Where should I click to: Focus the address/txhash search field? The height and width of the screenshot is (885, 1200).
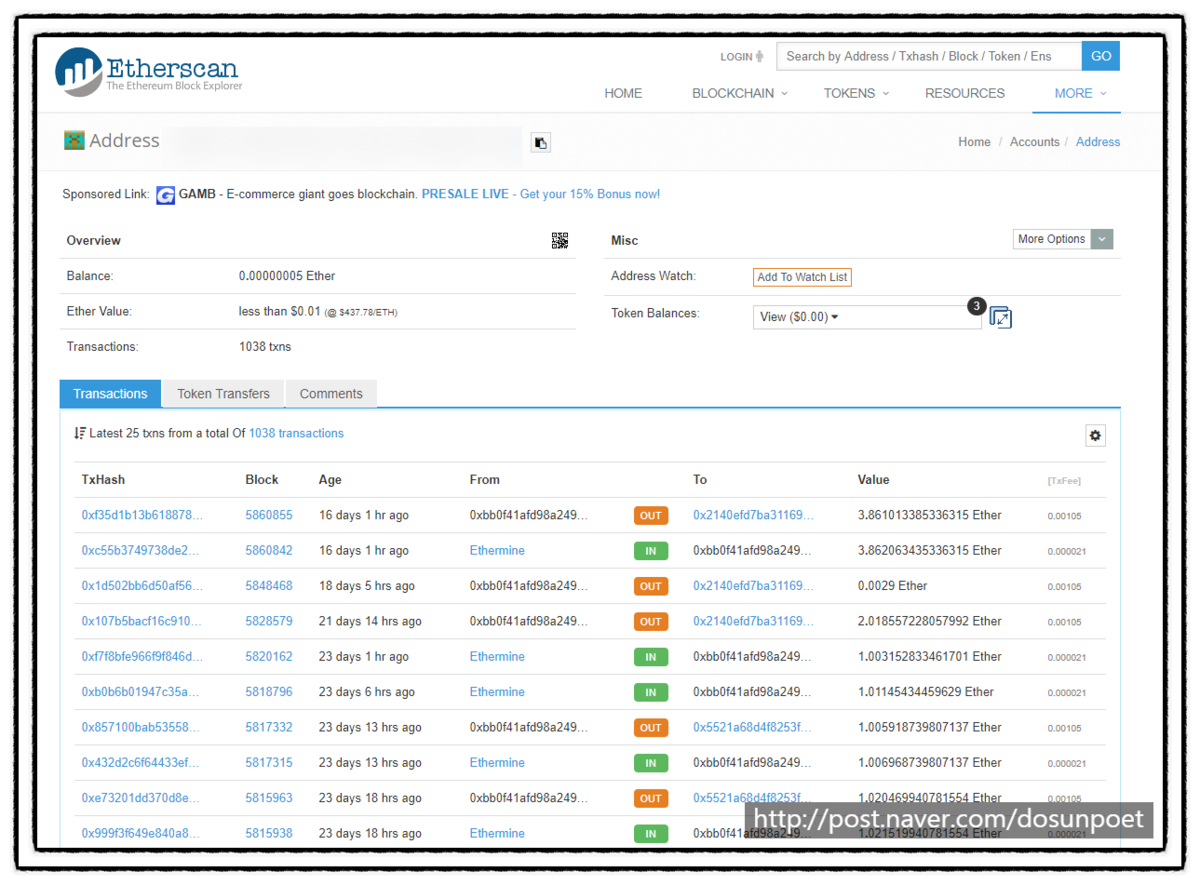tap(929, 56)
